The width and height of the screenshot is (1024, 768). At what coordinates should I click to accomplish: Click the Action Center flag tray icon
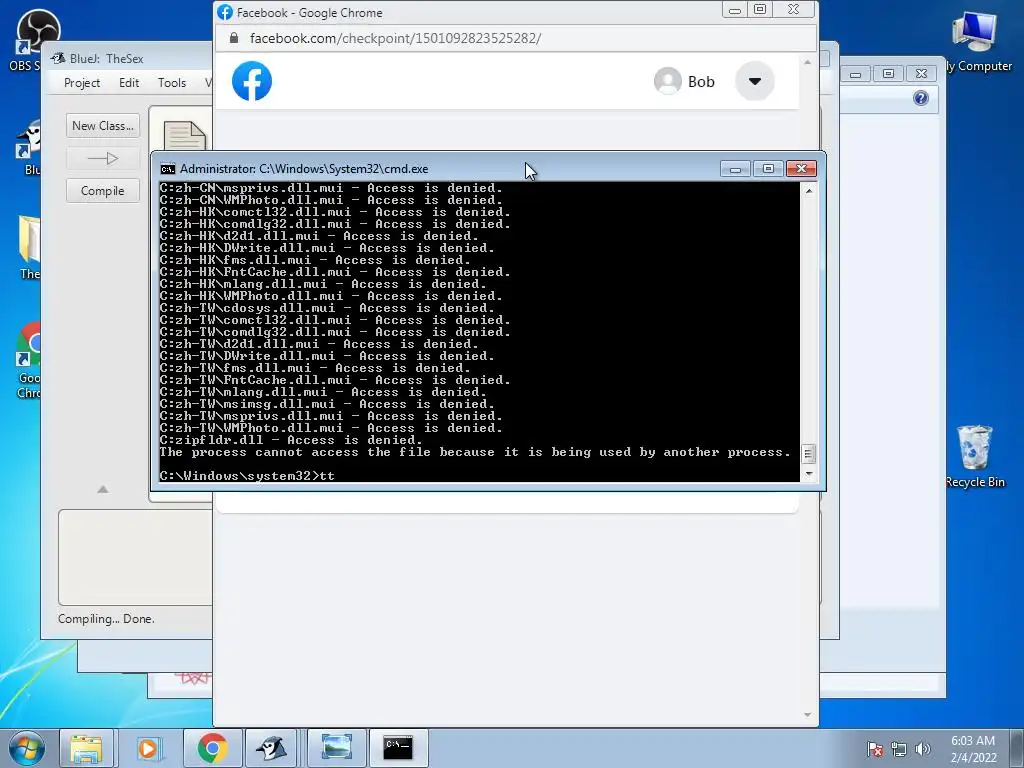point(875,749)
